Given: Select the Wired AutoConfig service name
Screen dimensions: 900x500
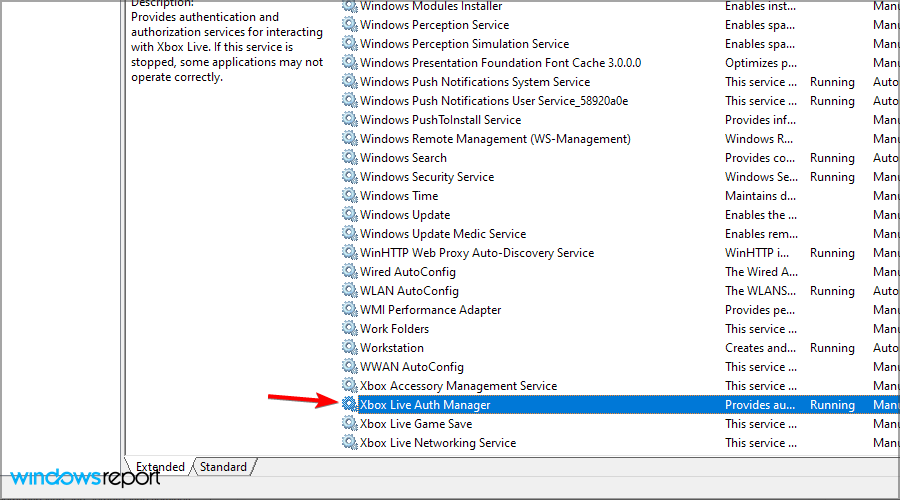Looking at the screenshot, I should point(408,272).
